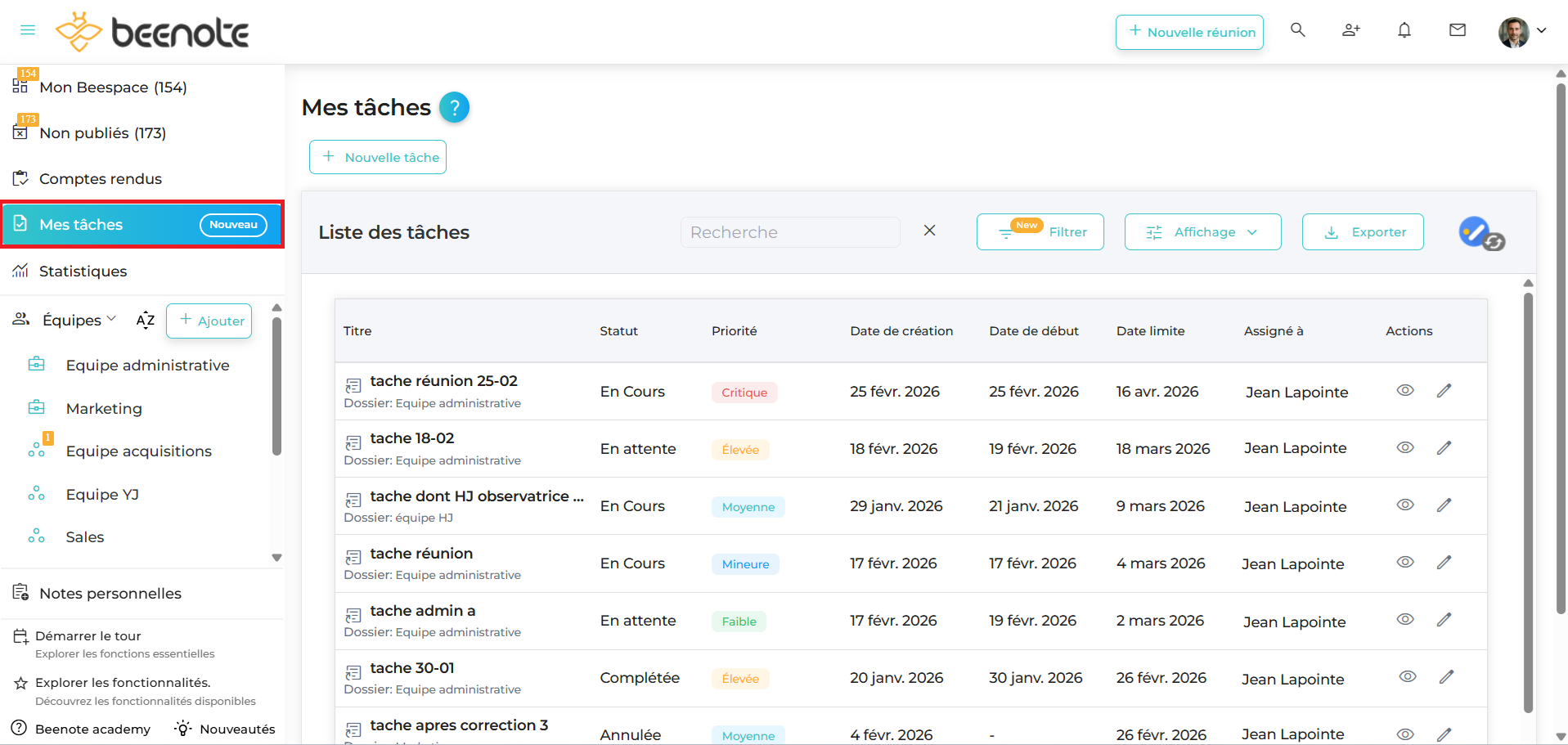Click the Nouvelle tâche button
Screen dimensions: 1568x745
(378, 157)
